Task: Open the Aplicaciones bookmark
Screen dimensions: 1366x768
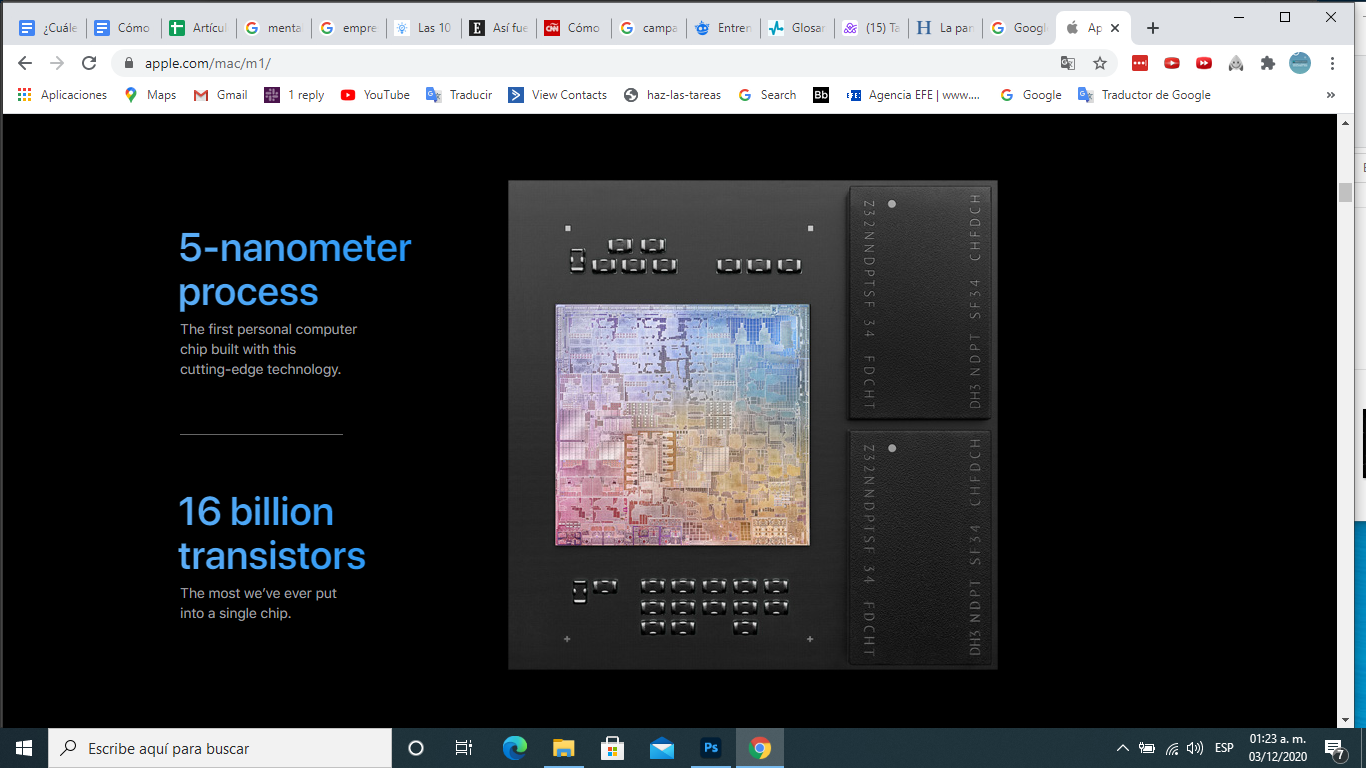Action: coord(62,95)
